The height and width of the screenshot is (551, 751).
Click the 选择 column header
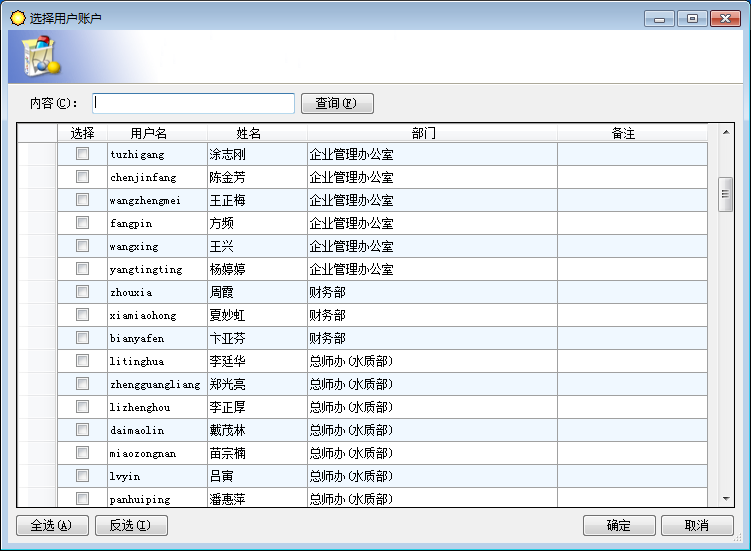[x=82, y=133]
